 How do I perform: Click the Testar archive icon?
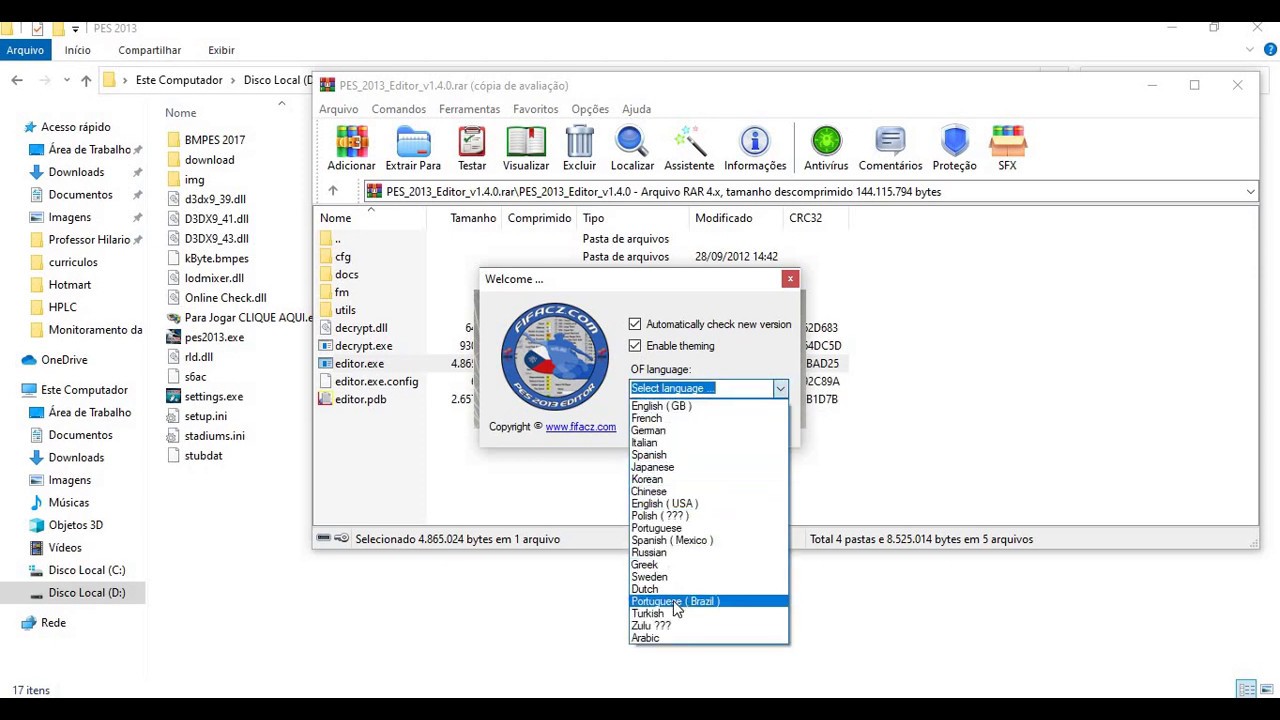[472, 149]
